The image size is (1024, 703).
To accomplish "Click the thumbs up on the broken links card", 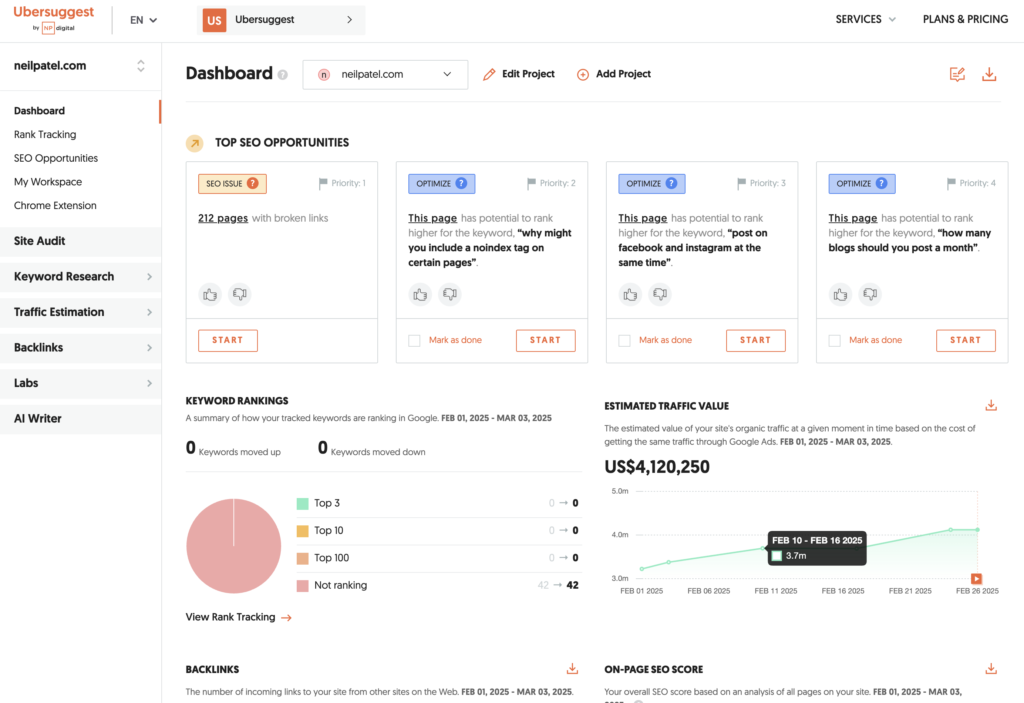I will (x=210, y=294).
